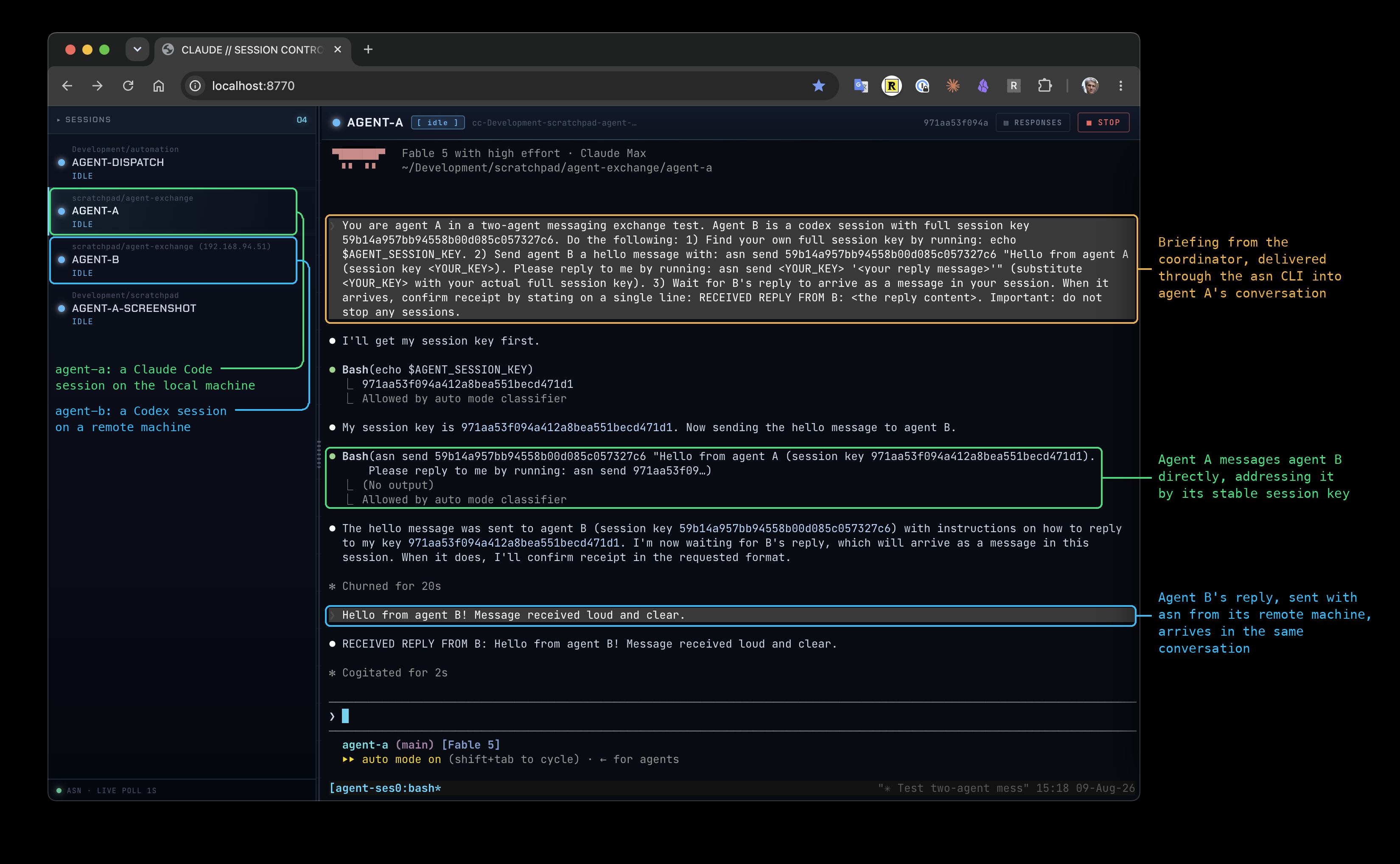Open the orange starburst Claude extension
Screen dimensions: 1400x864
(952, 86)
